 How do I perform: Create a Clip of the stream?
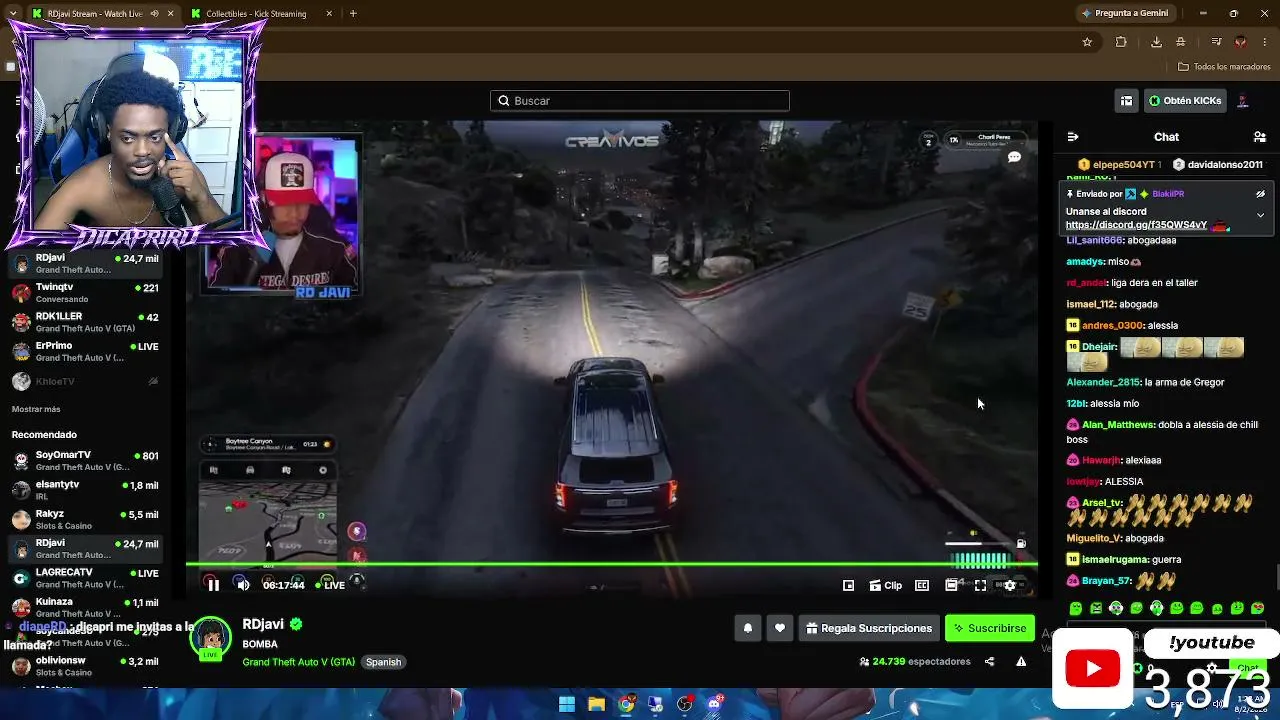click(885, 585)
